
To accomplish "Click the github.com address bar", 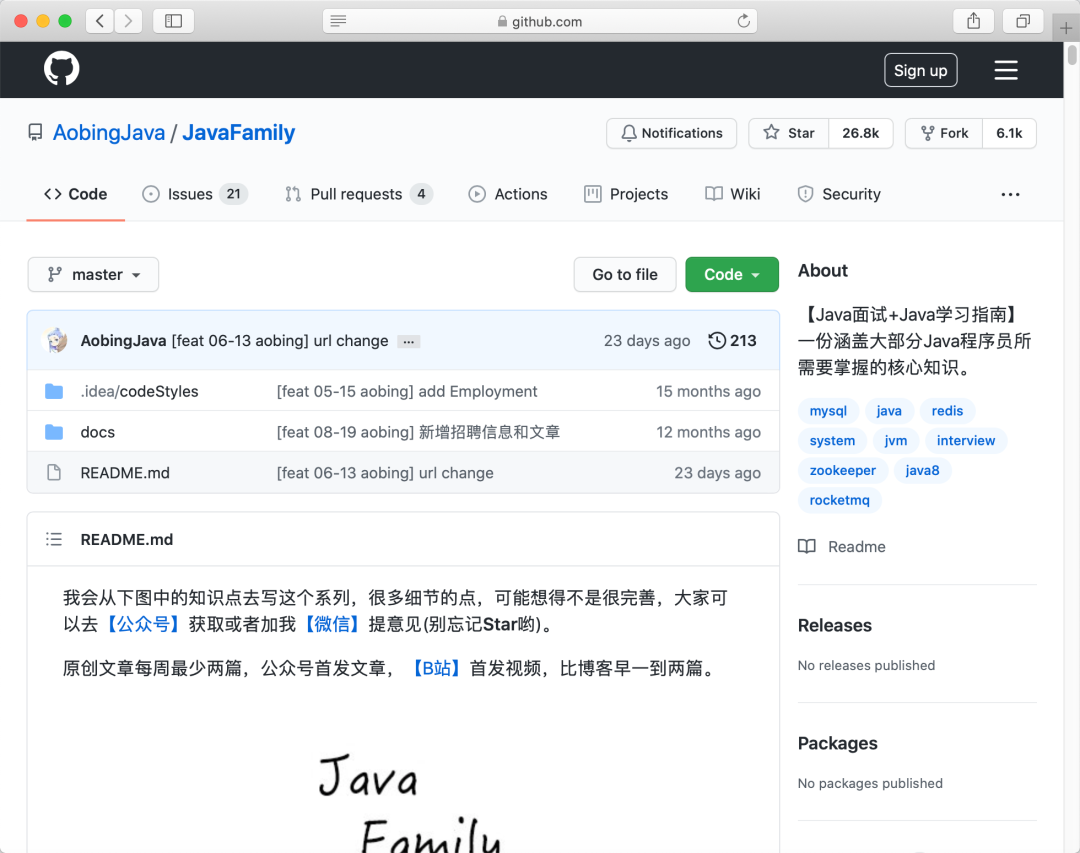I will [539, 21].
